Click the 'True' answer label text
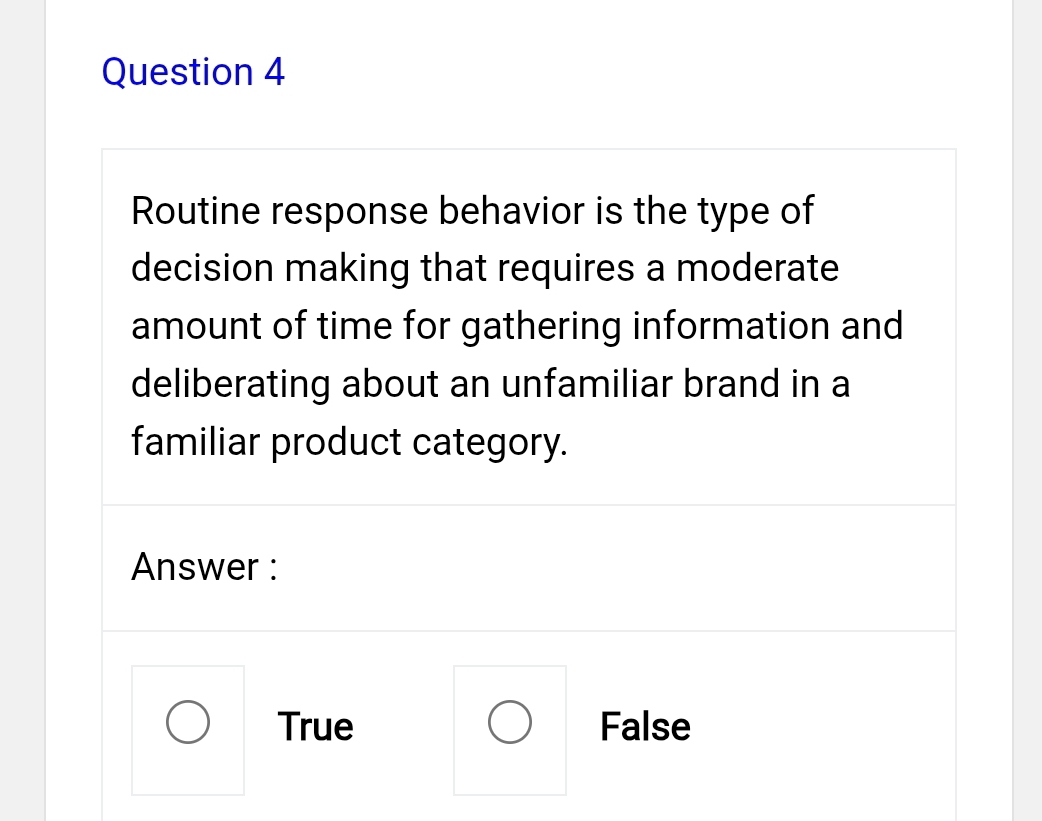The image size is (1042, 821). [x=316, y=726]
